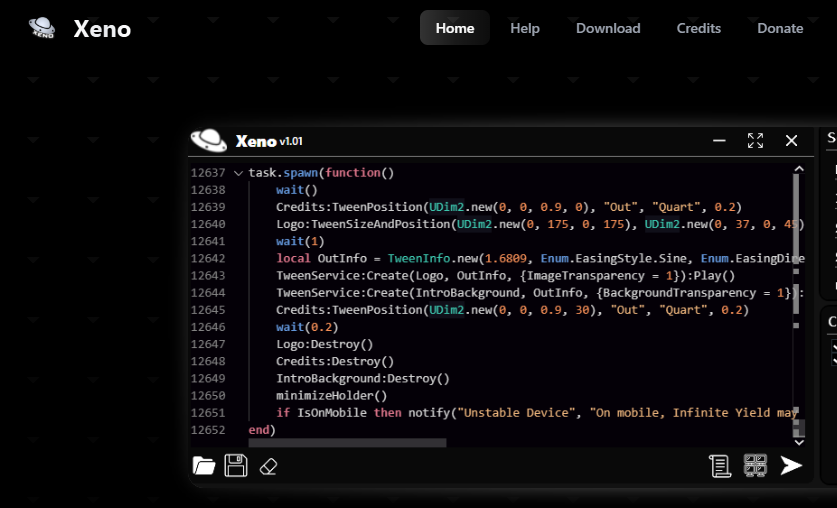Click the editor scrollbar's down arrow

click(799, 442)
